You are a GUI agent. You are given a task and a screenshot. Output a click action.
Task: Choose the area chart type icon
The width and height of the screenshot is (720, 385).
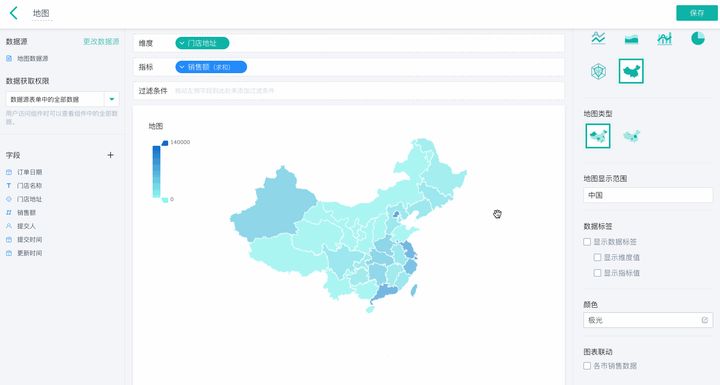coord(631,39)
